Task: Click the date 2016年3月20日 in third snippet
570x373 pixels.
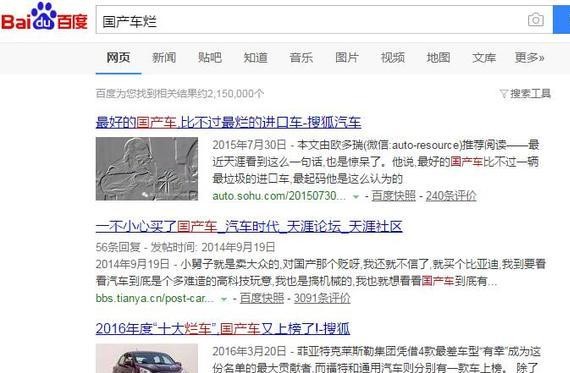Action: click(249, 352)
